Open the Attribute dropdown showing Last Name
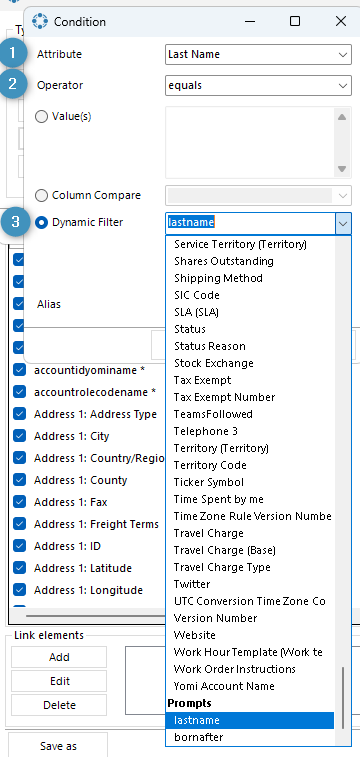Image resolution: width=360 pixels, height=757 pixels. point(258,55)
